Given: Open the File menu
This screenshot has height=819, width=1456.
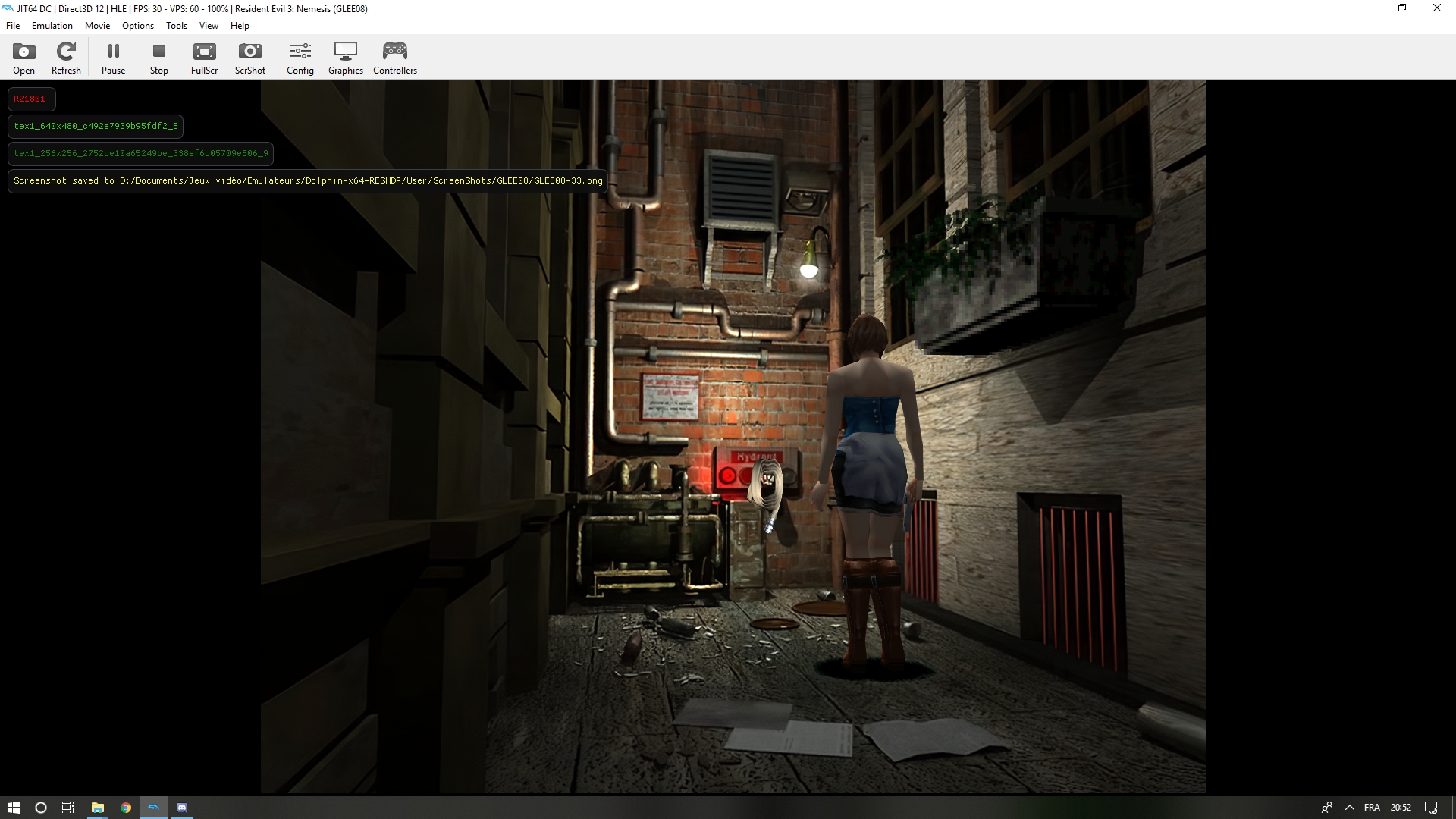Looking at the screenshot, I should click(x=13, y=26).
